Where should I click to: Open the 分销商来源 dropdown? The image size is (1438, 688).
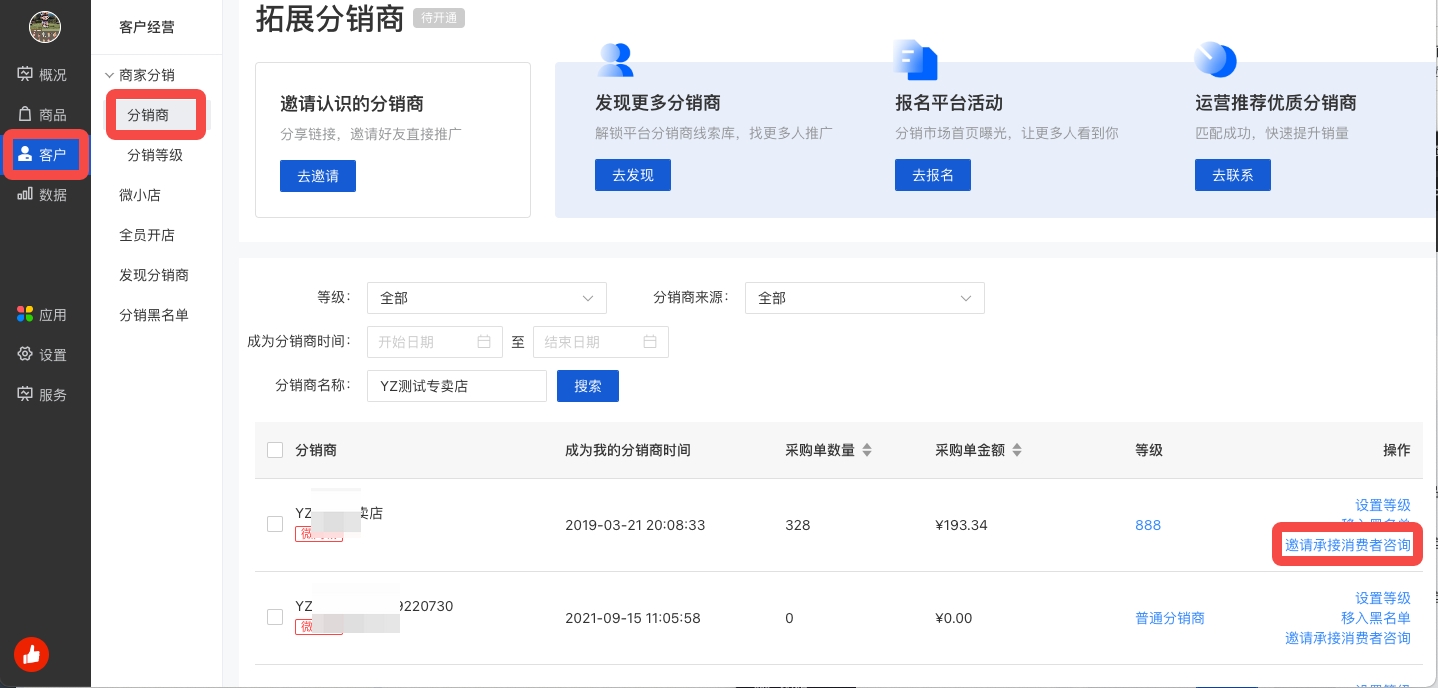point(865,298)
